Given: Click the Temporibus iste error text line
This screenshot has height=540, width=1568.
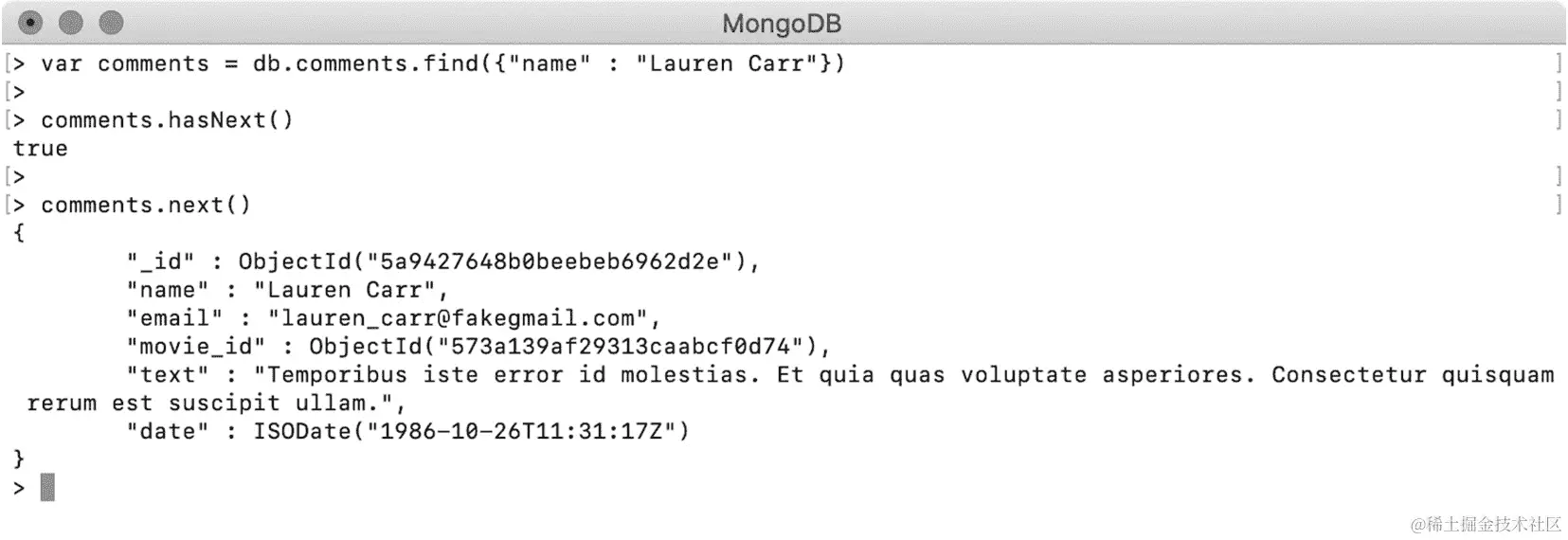Looking at the screenshot, I should [x=840, y=375].
